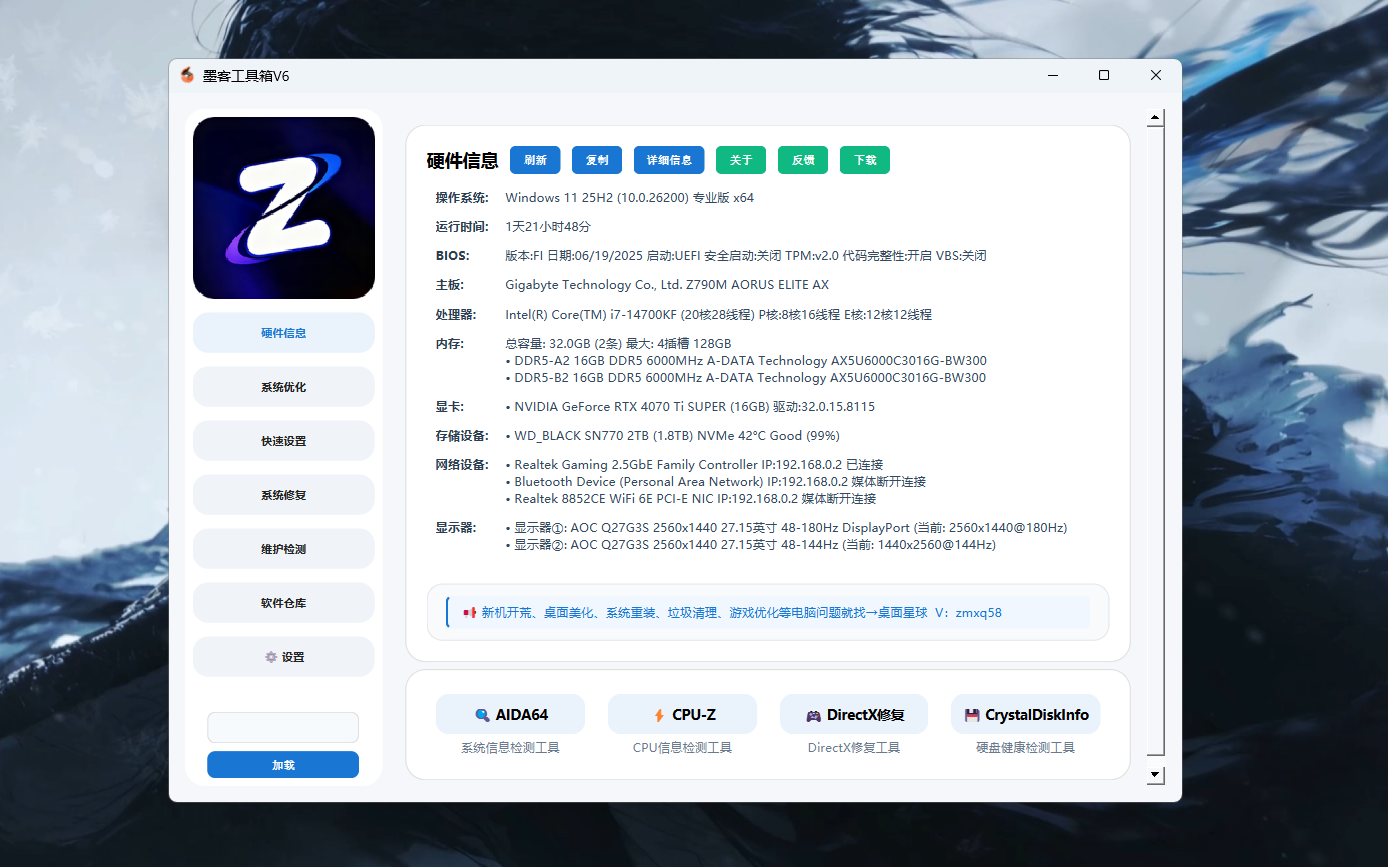Select the Z logo image
This screenshot has height=867, width=1388.
[x=283, y=208]
